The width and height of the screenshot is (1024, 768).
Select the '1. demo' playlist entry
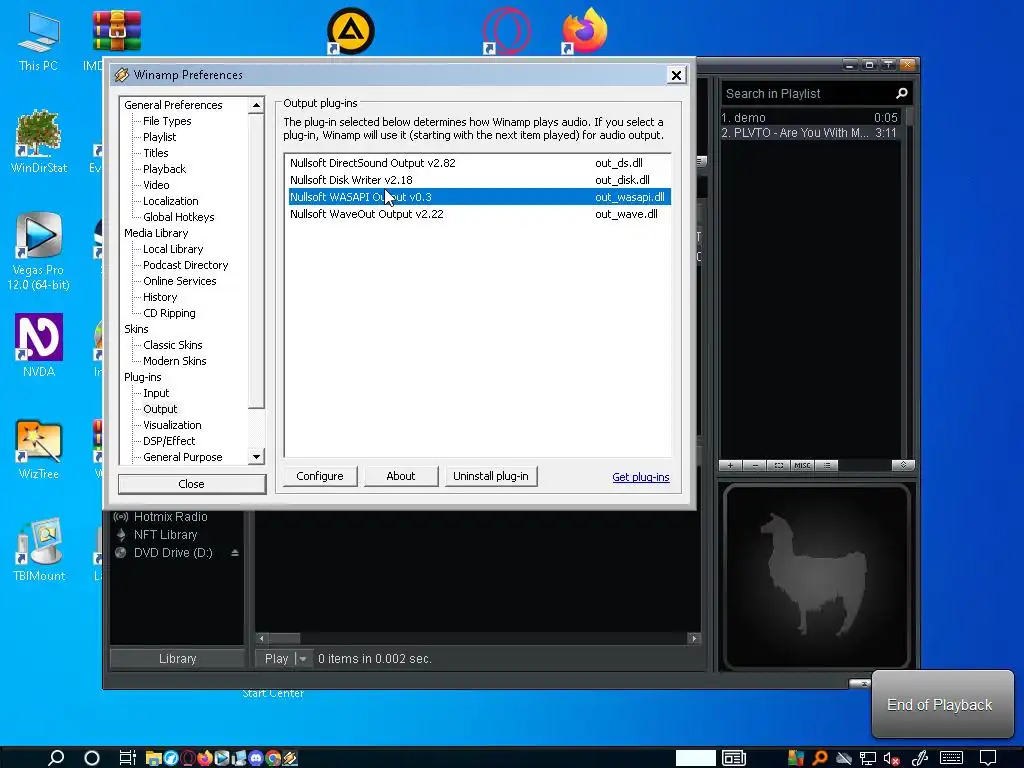pos(810,118)
